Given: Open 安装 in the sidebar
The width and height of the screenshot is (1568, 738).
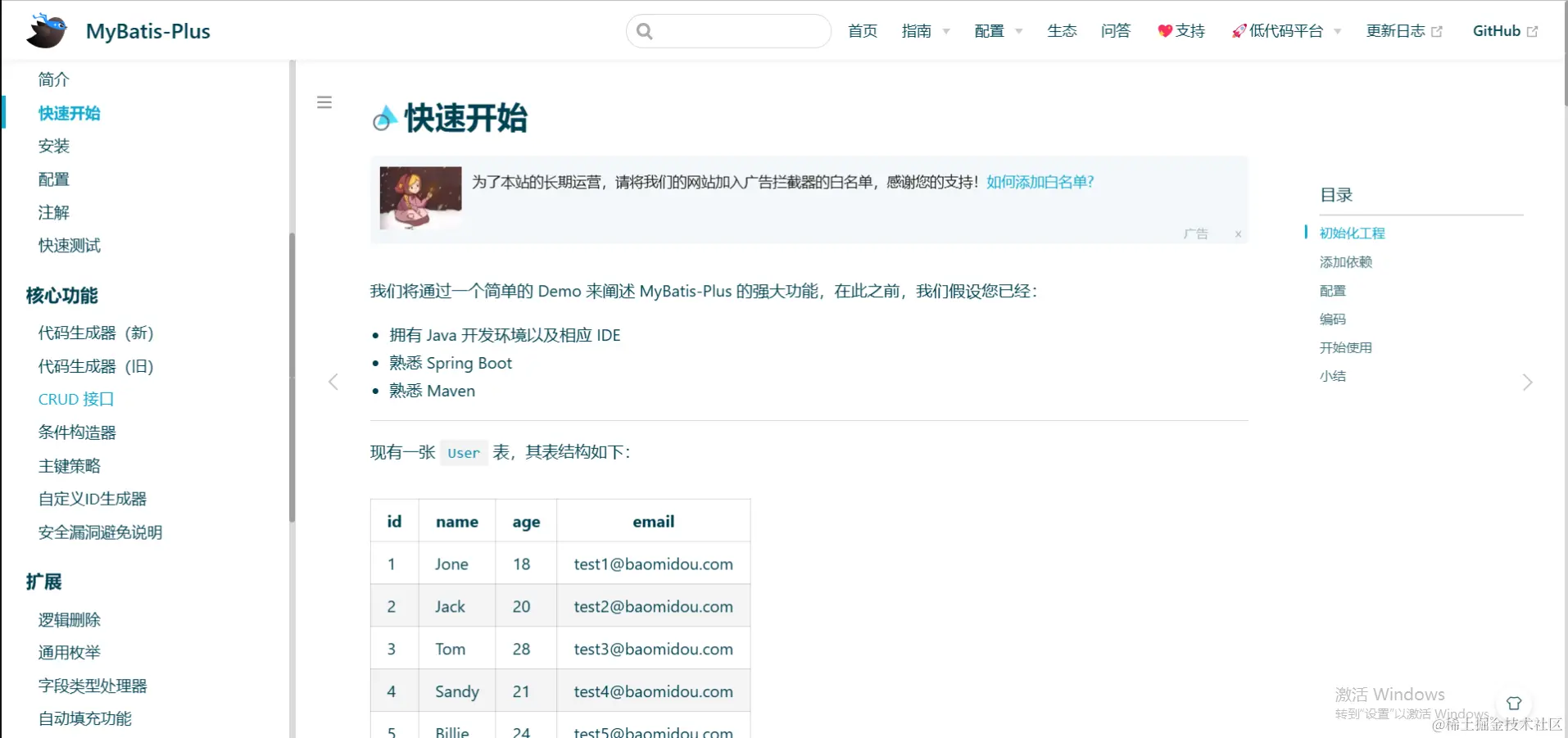Looking at the screenshot, I should [x=54, y=146].
